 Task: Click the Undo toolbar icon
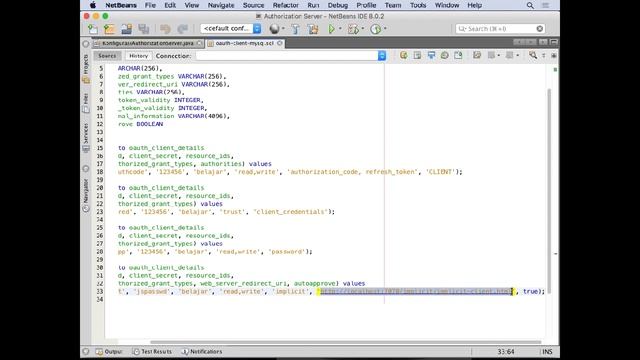(165, 29)
